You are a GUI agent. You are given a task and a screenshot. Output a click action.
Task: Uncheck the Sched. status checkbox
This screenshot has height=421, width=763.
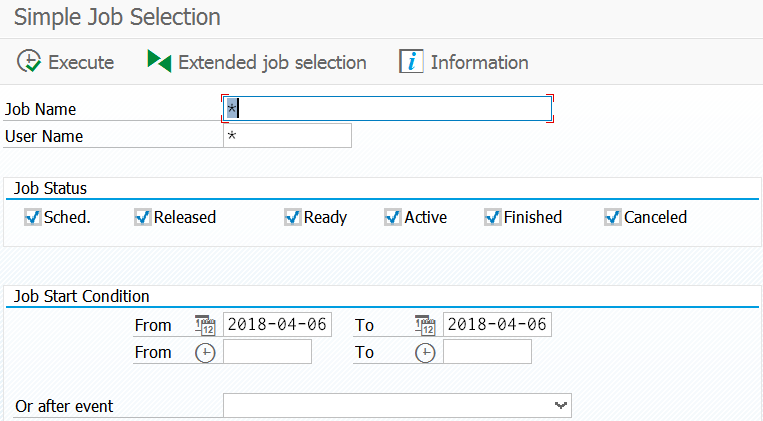point(33,217)
